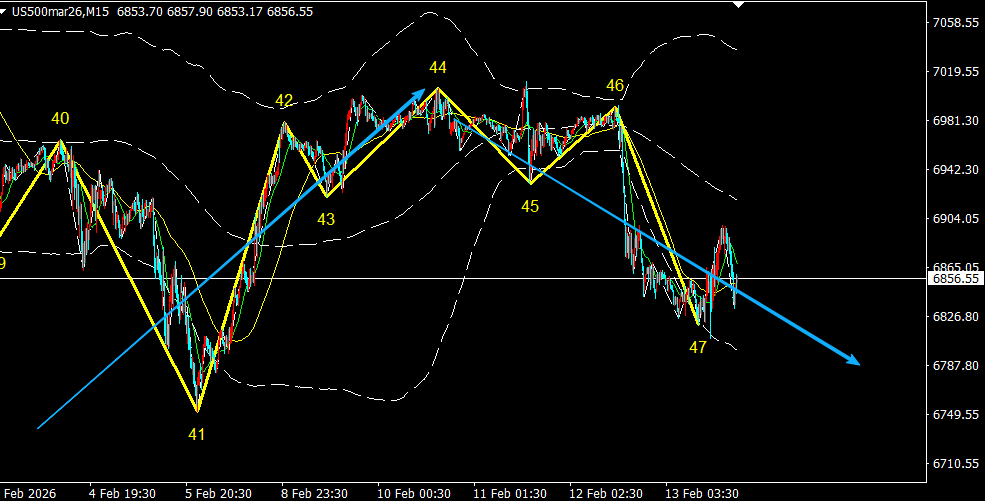Click the 5 Feb 20:30 time label
The width and height of the screenshot is (985, 501).
pos(219,493)
